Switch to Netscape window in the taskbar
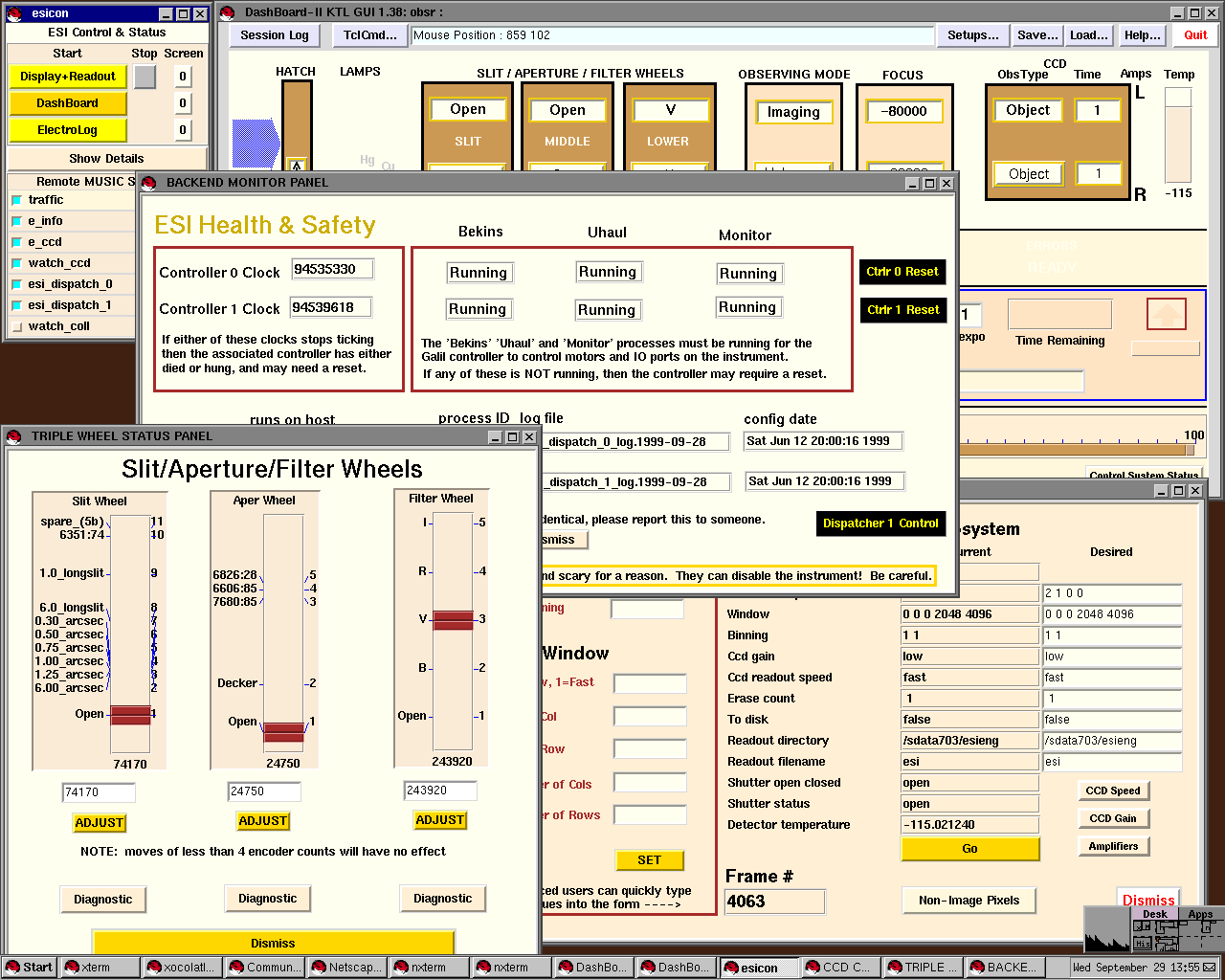This screenshot has width=1225, height=980. click(349, 968)
